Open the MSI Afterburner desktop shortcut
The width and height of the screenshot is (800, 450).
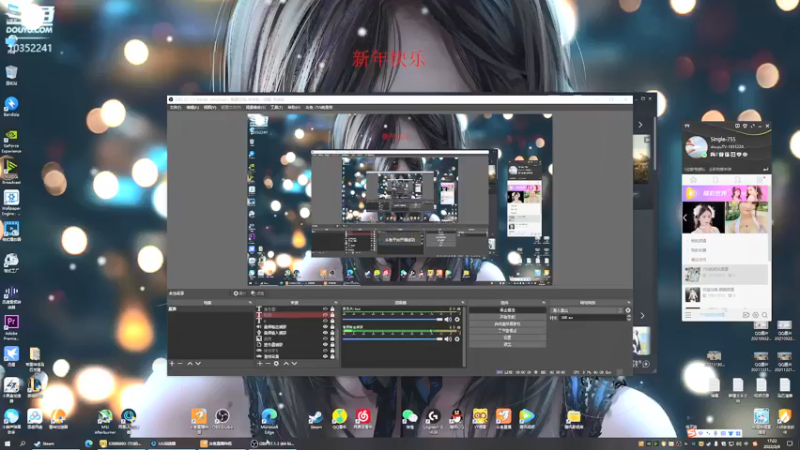tap(105, 421)
